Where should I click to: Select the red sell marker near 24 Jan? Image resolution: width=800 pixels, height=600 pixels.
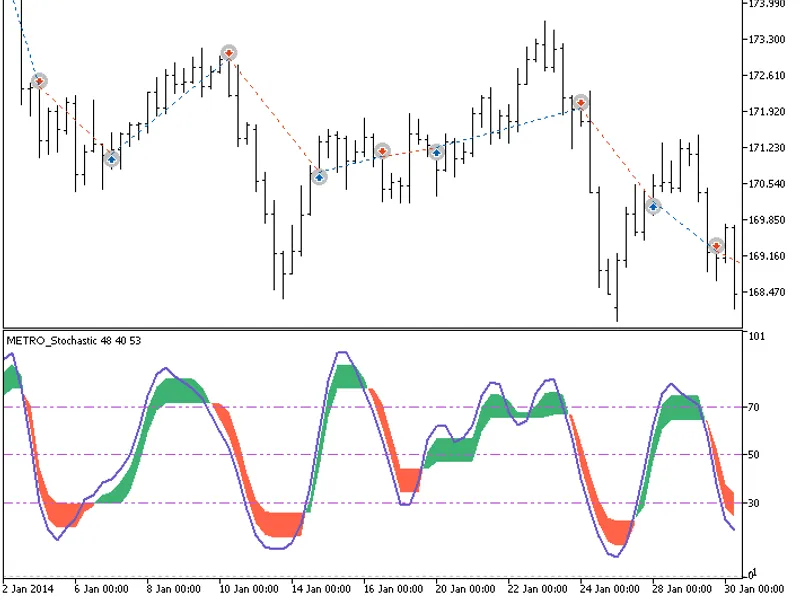[581, 103]
